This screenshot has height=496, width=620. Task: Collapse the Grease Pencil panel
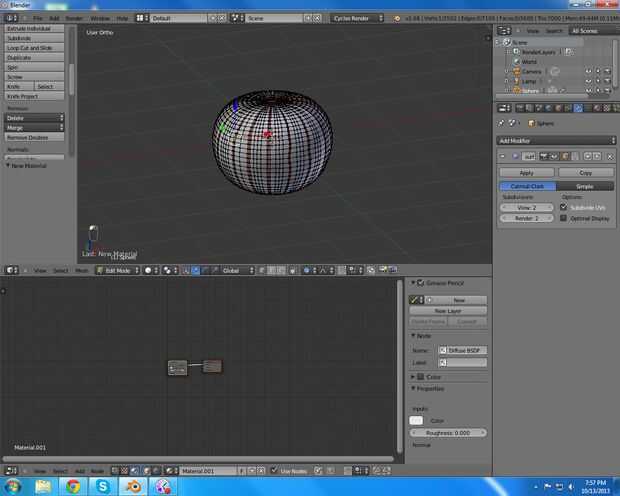(413, 282)
